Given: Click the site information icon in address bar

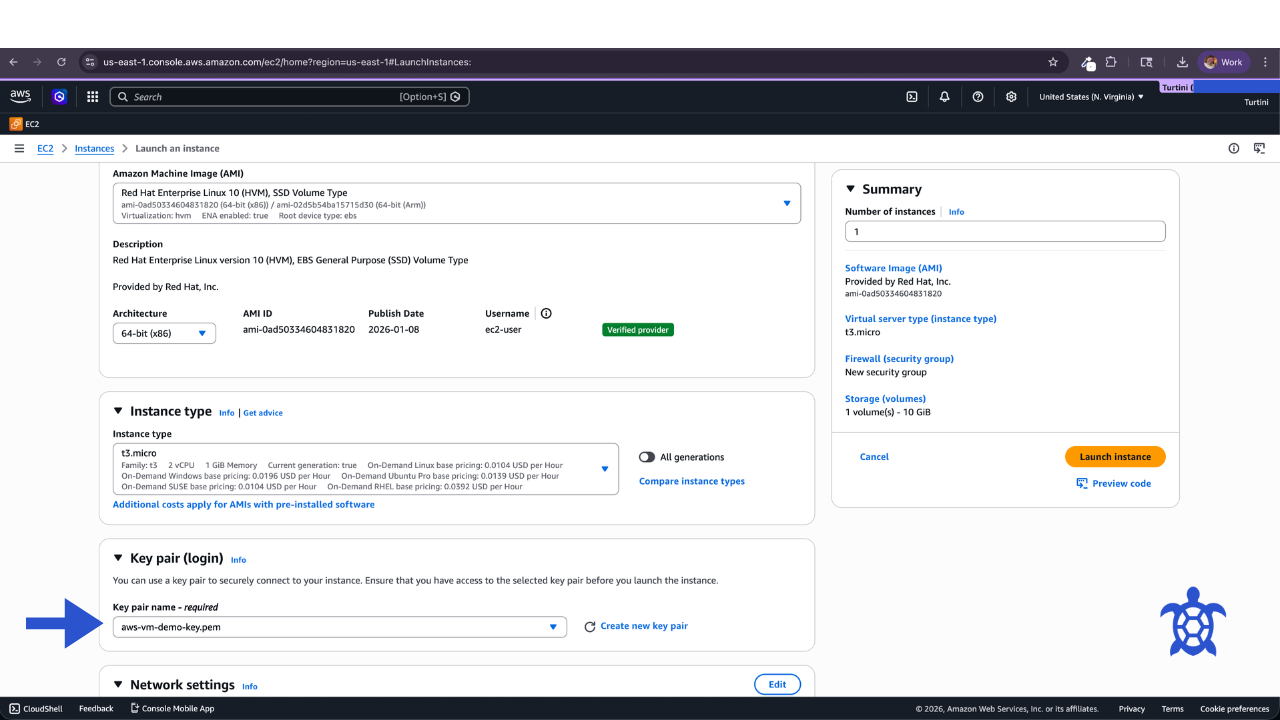Looking at the screenshot, I should click(88, 62).
